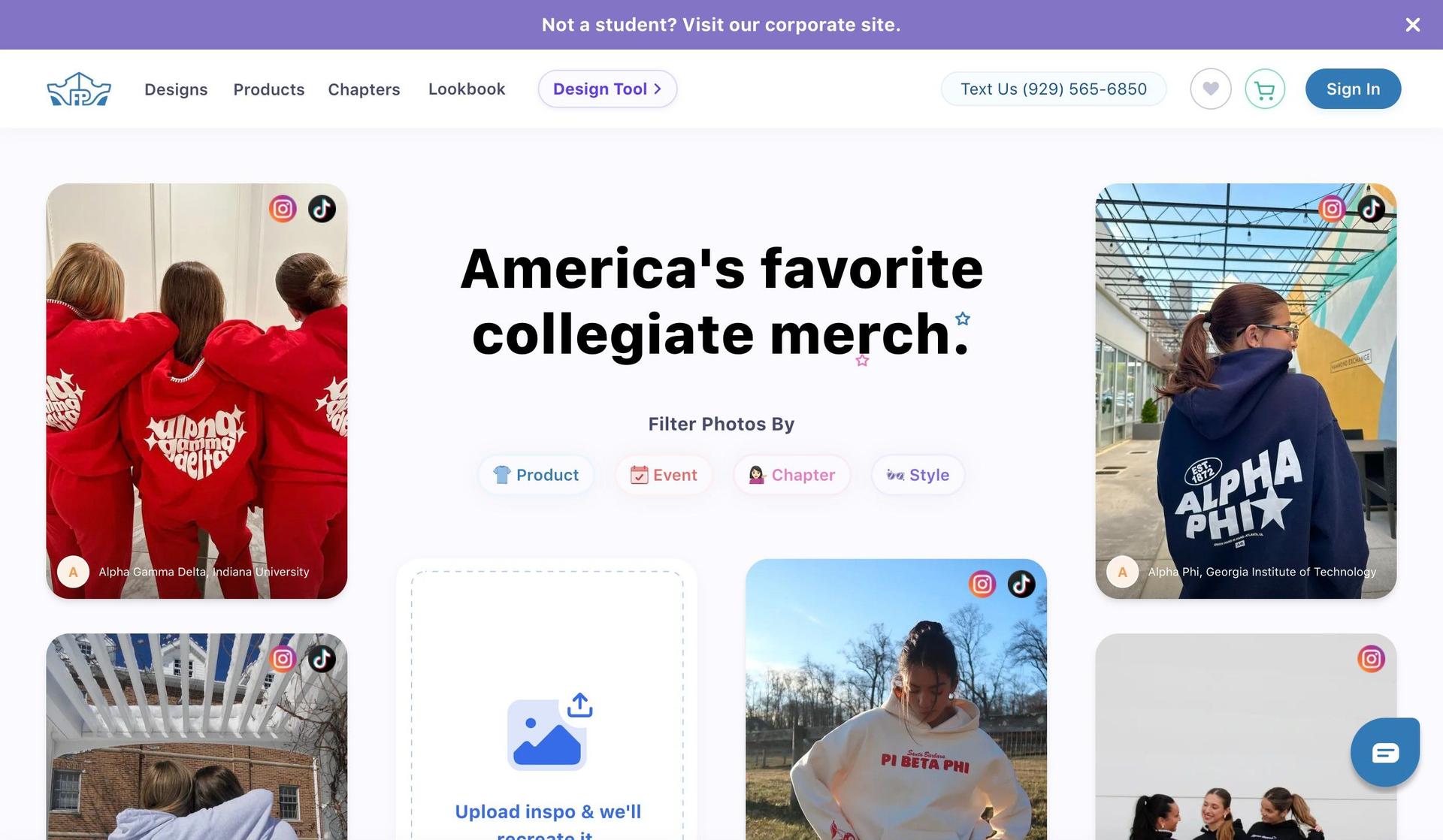
Task: Click the crown logo home icon
Action: [x=79, y=89]
